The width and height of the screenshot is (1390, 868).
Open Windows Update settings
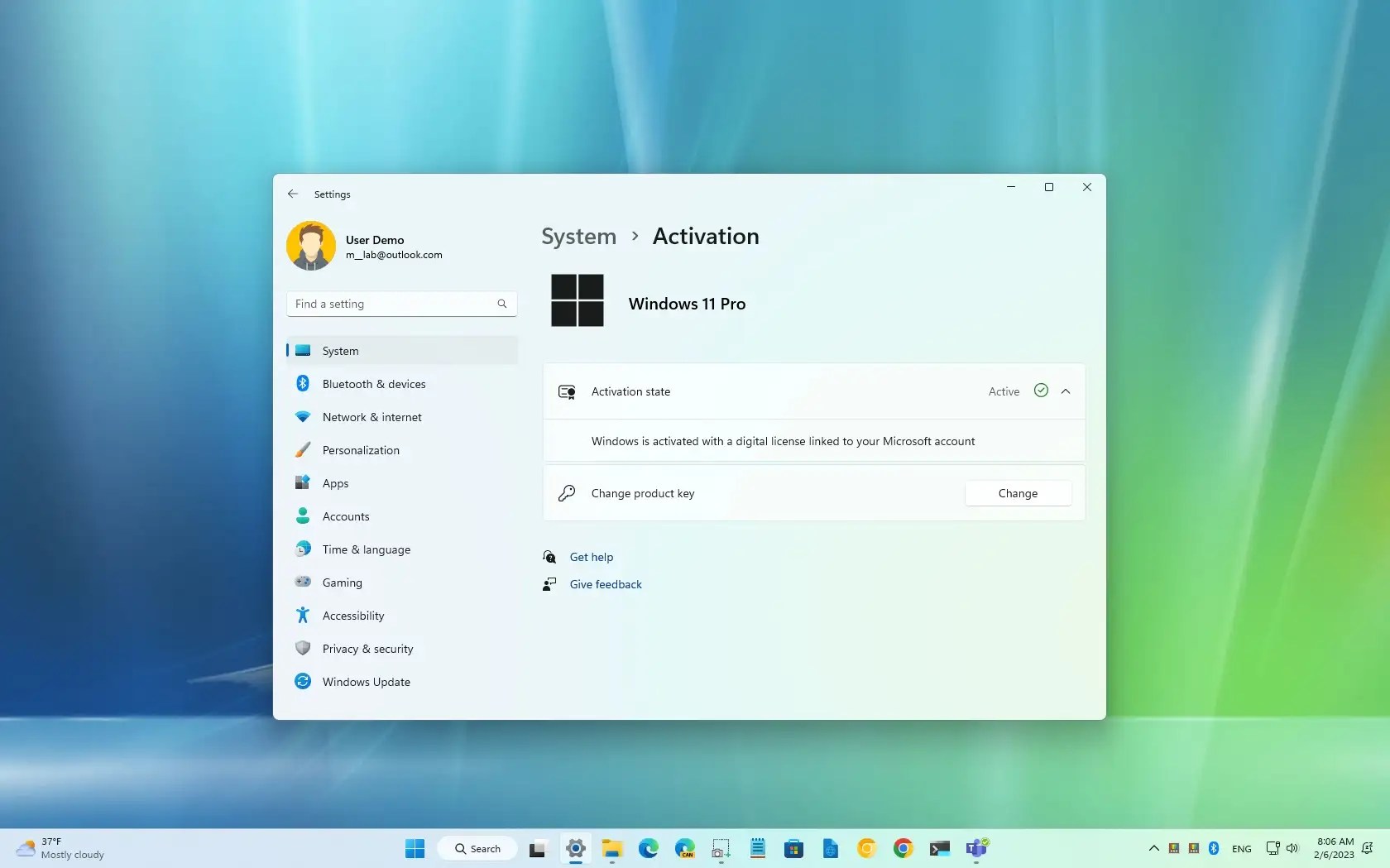click(x=367, y=681)
